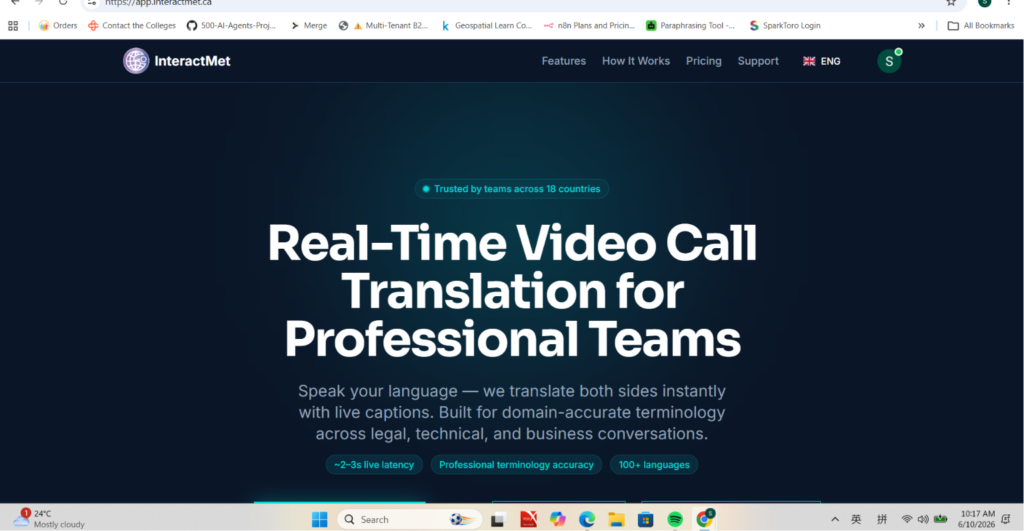Open the Pricing nav item

pos(703,61)
